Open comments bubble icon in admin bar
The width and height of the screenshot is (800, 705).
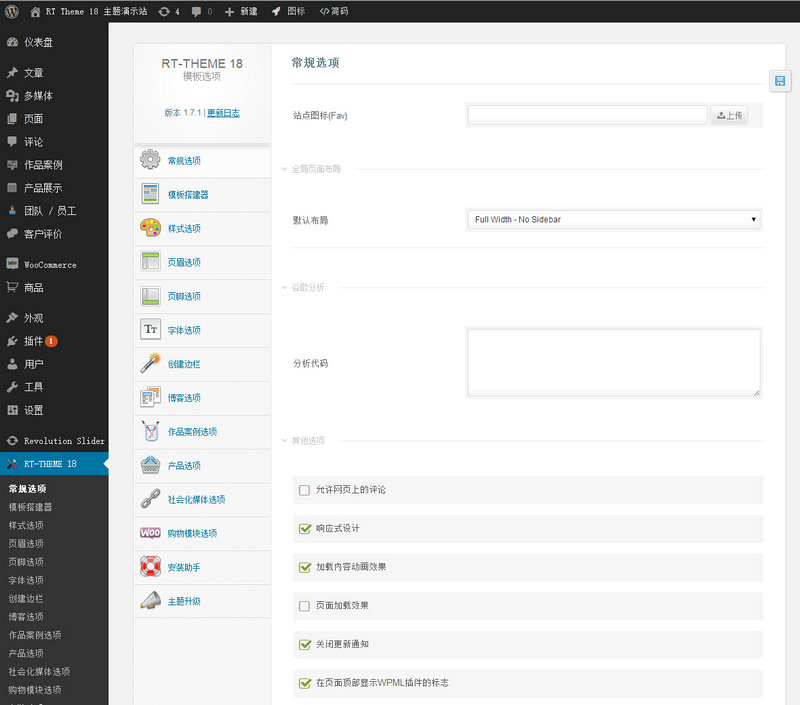point(196,12)
